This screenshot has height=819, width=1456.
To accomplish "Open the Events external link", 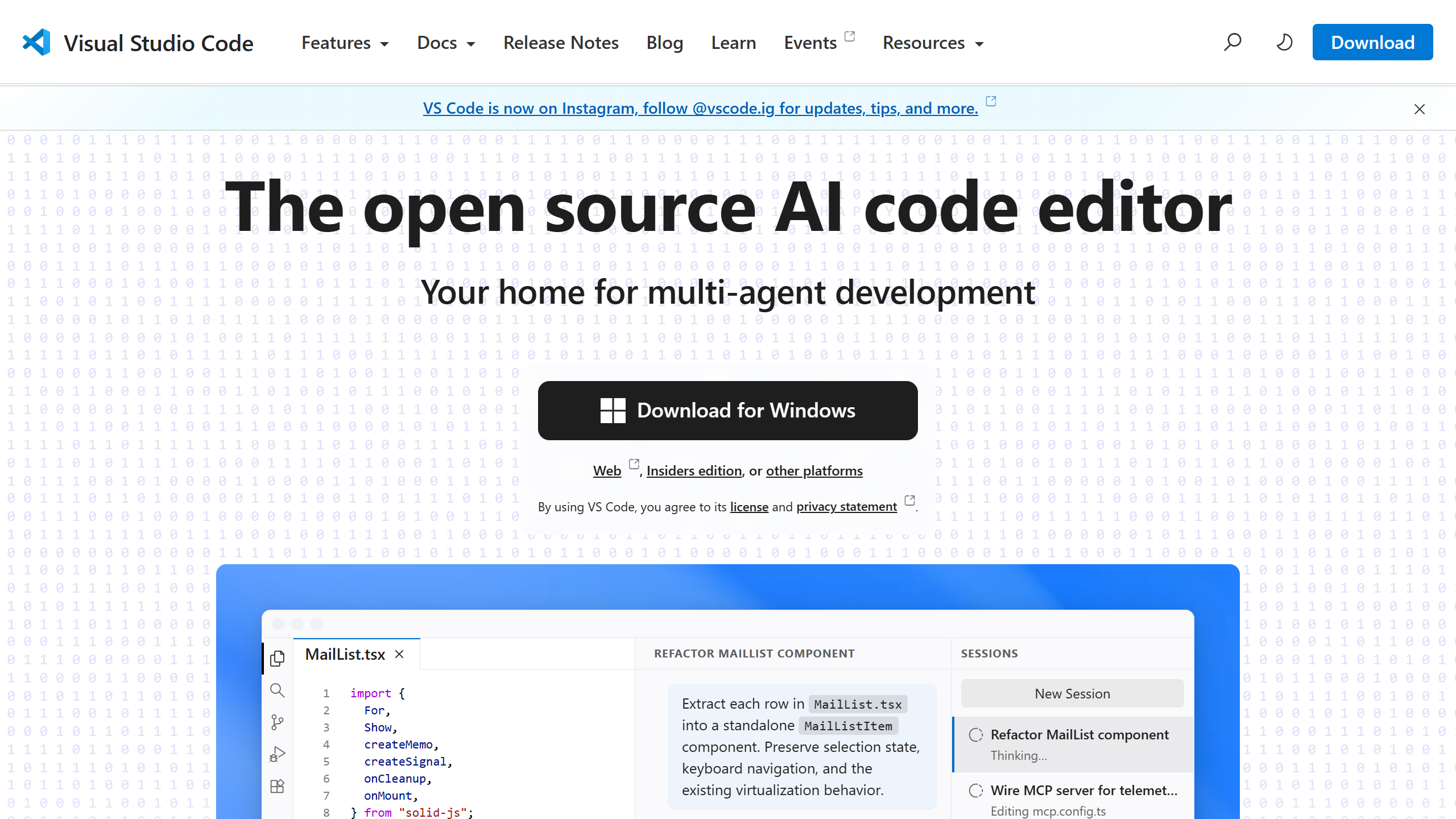I will 819,43.
